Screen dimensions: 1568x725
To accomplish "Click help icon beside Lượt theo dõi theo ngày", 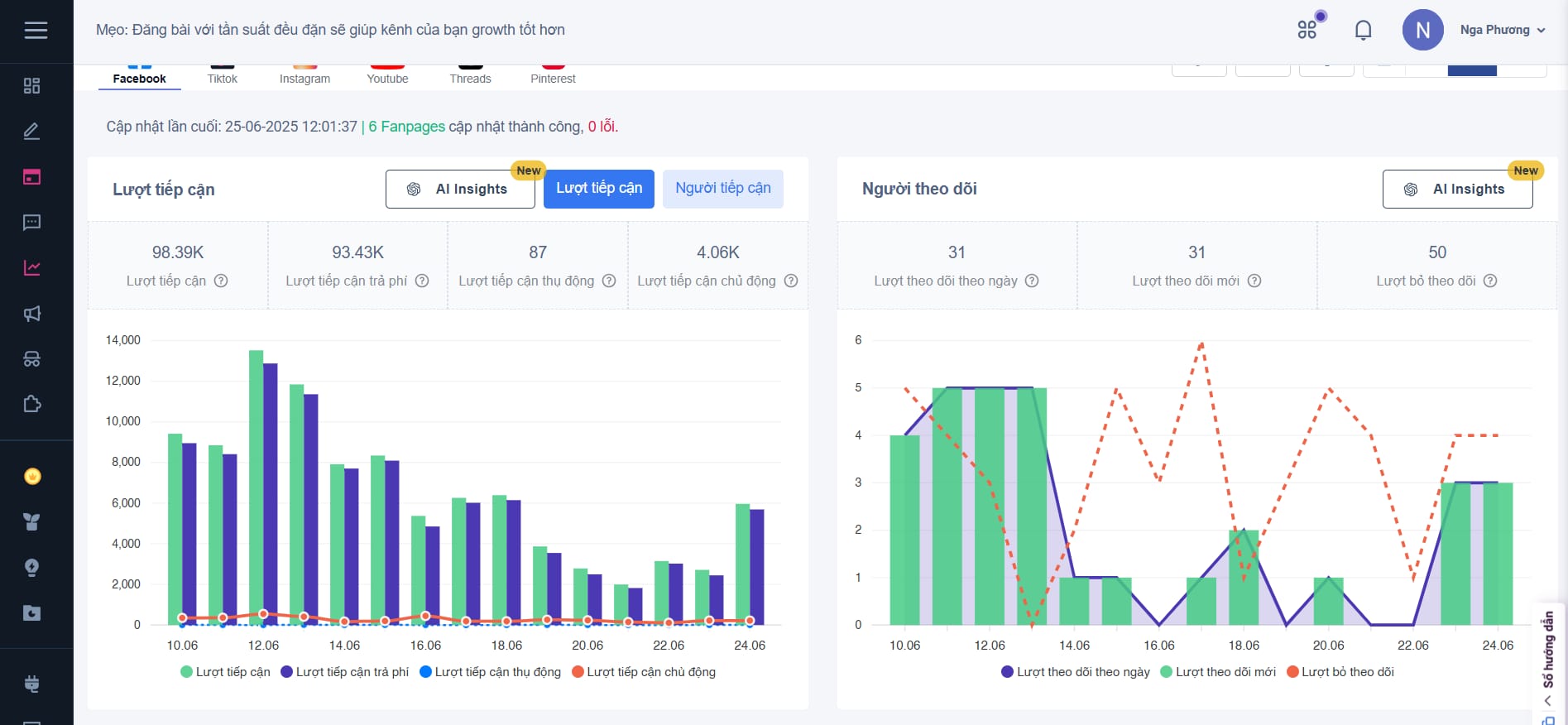I will click(x=1032, y=281).
